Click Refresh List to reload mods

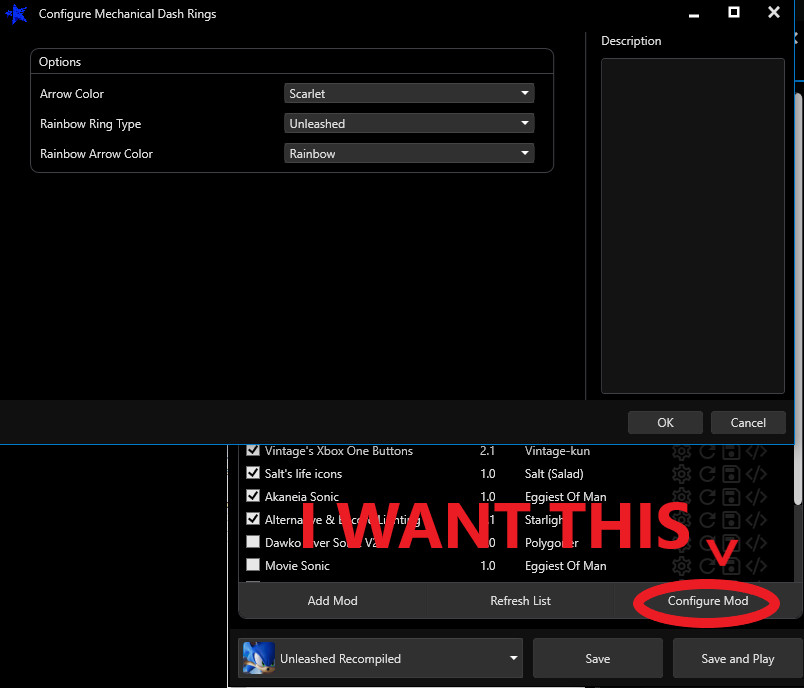click(x=520, y=601)
